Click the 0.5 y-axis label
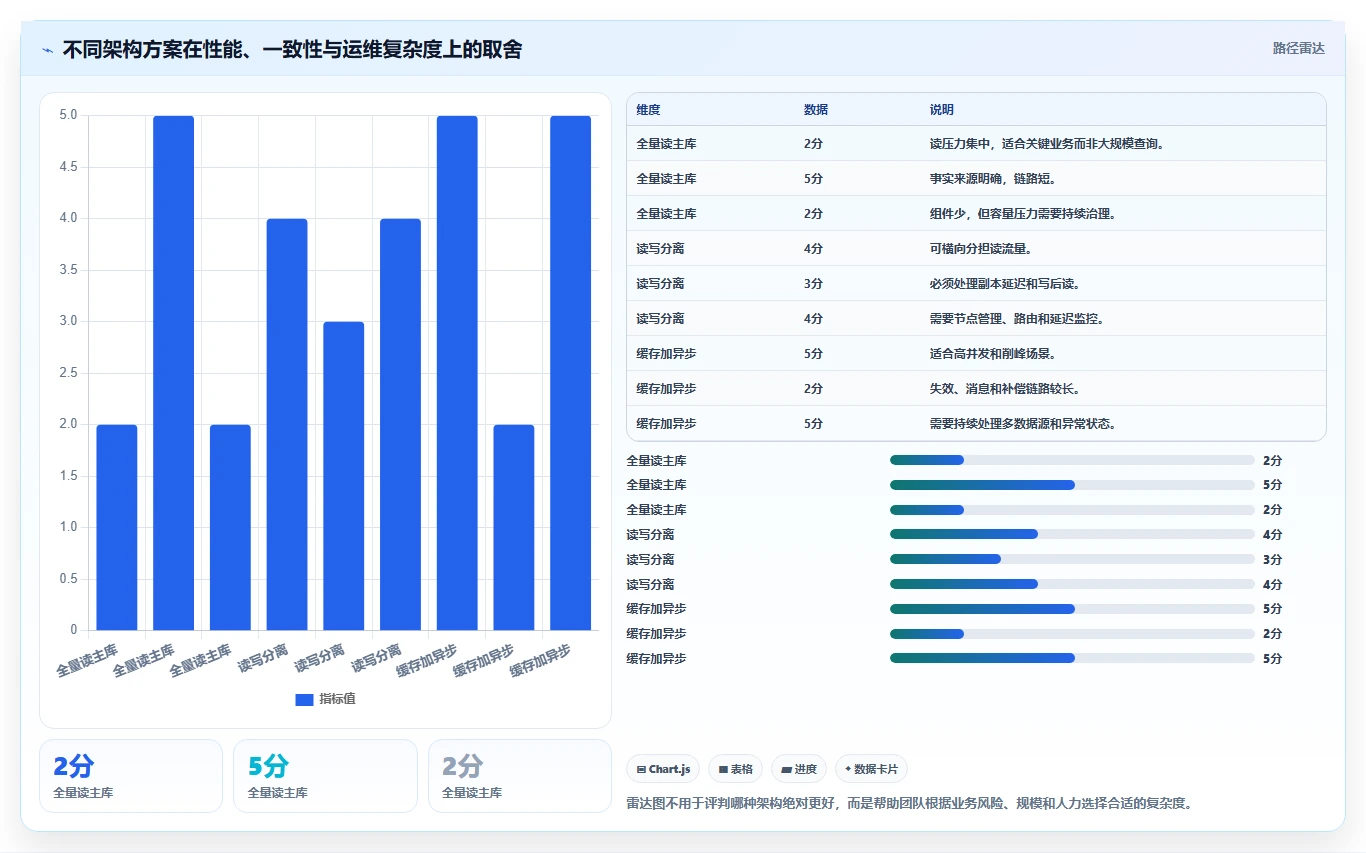The image size is (1366, 853). [x=68, y=579]
